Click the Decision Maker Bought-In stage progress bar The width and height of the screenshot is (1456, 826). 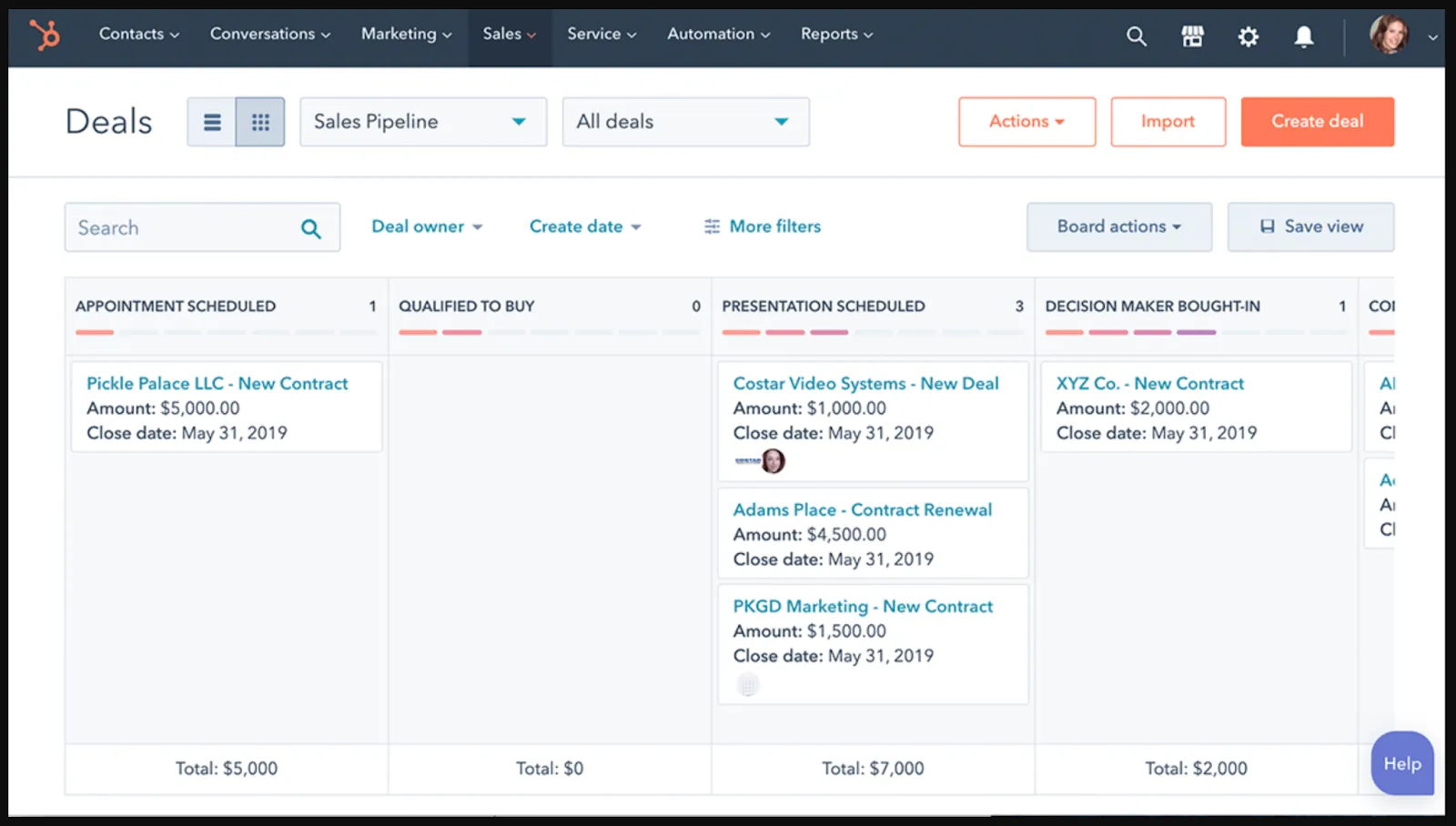1196,332
